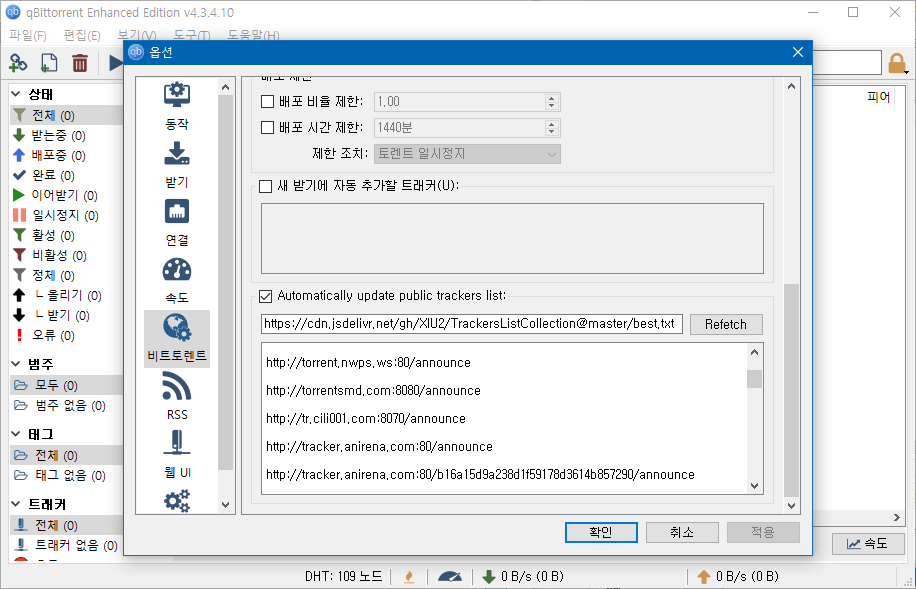Click the delete torrent trash icon
Image resolution: width=916 pixels, height=589 pixels.
(80, 63)
